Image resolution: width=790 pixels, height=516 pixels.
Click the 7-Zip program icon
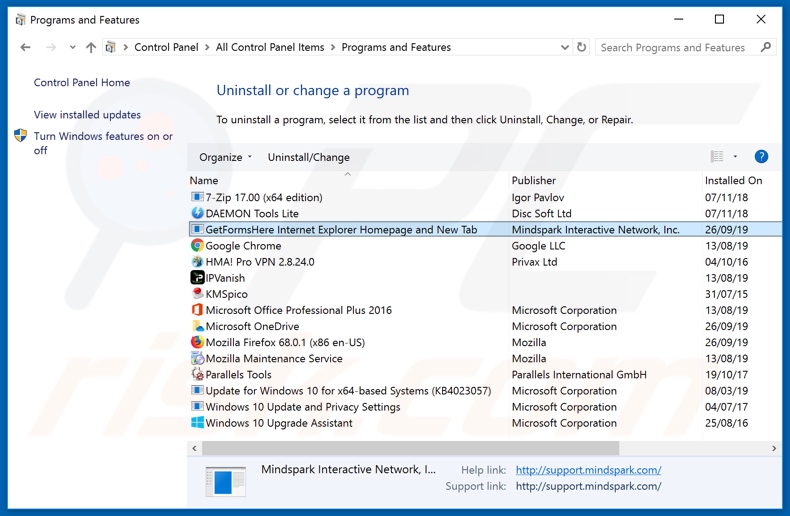point(197,197)
